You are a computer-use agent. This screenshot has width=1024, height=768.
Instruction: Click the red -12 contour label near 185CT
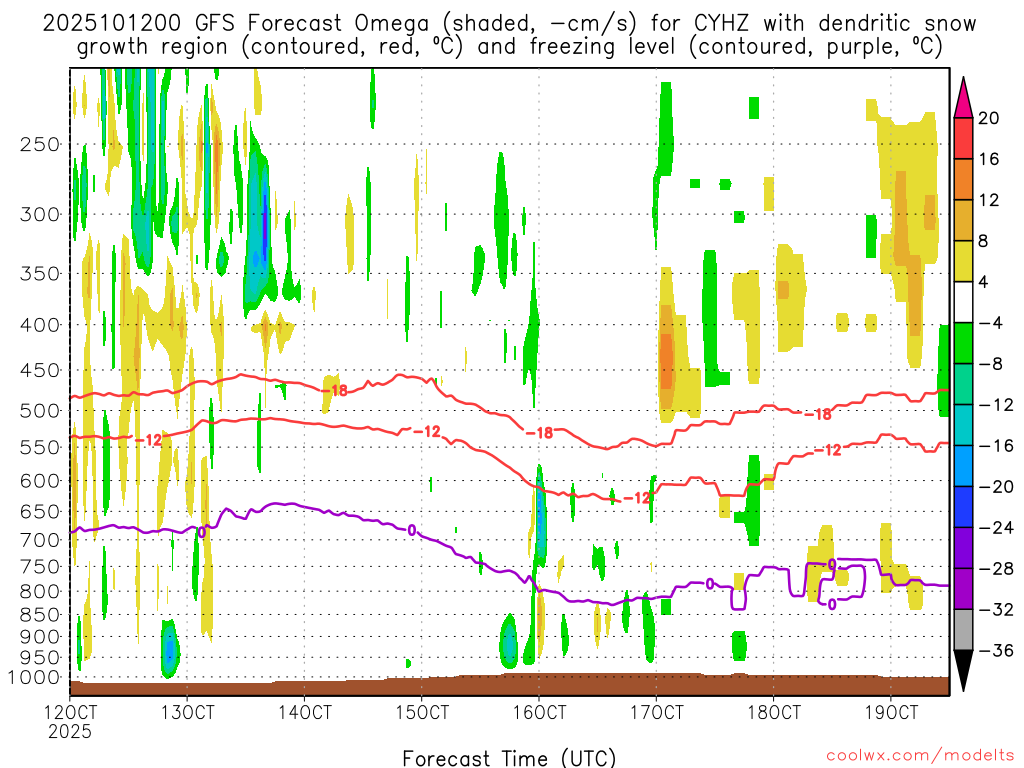[828, 450]
